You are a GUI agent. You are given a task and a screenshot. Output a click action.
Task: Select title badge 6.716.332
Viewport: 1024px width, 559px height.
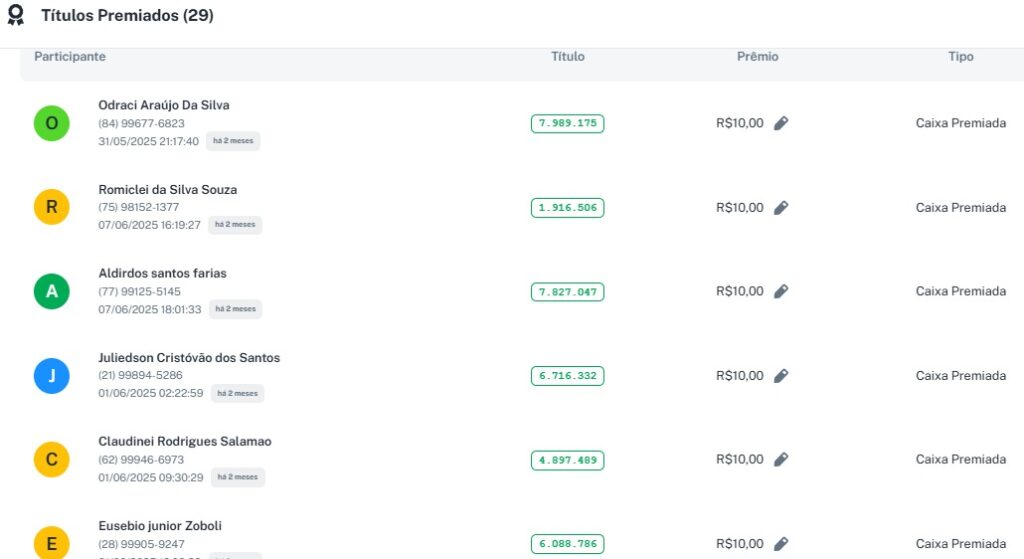point(567,376)
